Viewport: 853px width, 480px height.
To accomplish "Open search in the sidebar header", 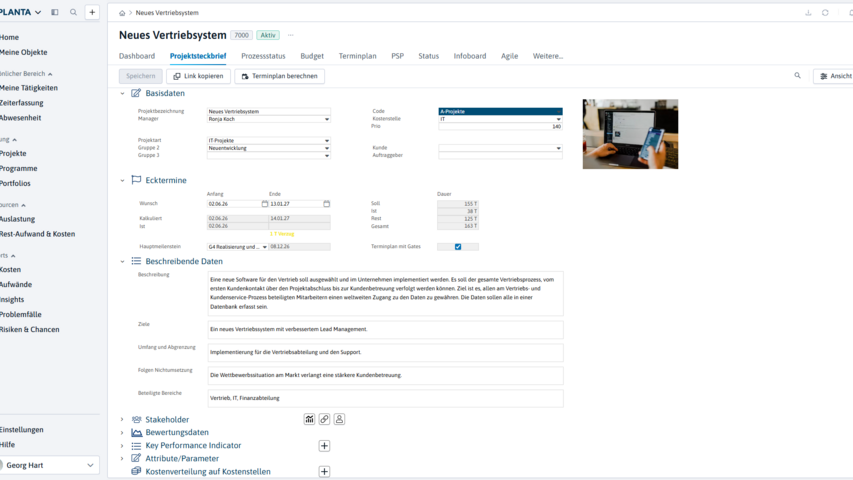I will [x=73, y=12].
